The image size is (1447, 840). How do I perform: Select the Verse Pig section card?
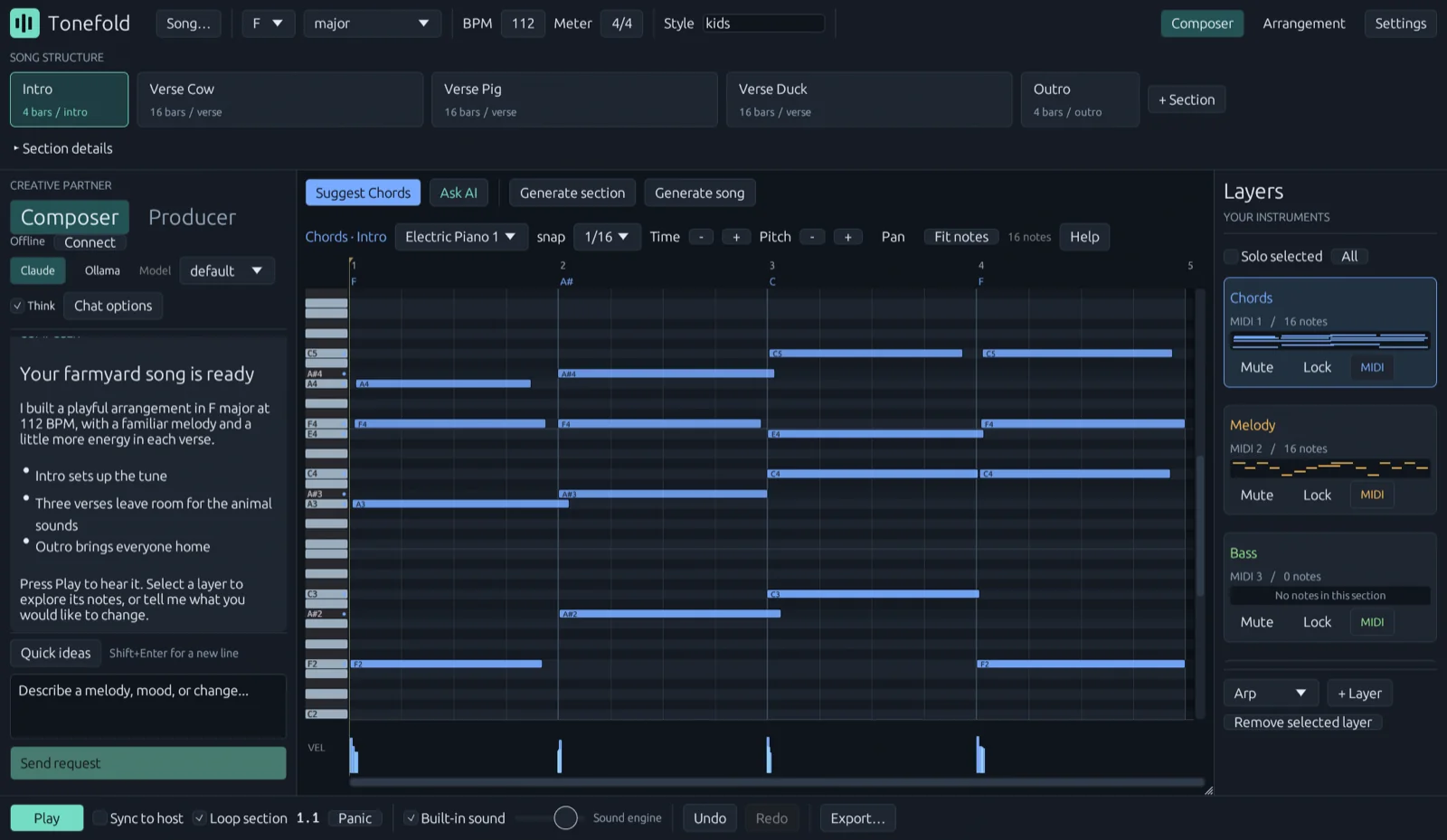coord(574,99)
